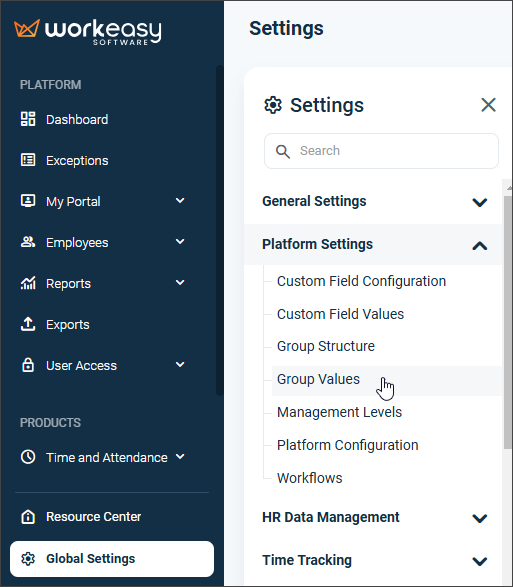
Task: Click the settings panel vertical scrollbar
Action: [507, 321]
